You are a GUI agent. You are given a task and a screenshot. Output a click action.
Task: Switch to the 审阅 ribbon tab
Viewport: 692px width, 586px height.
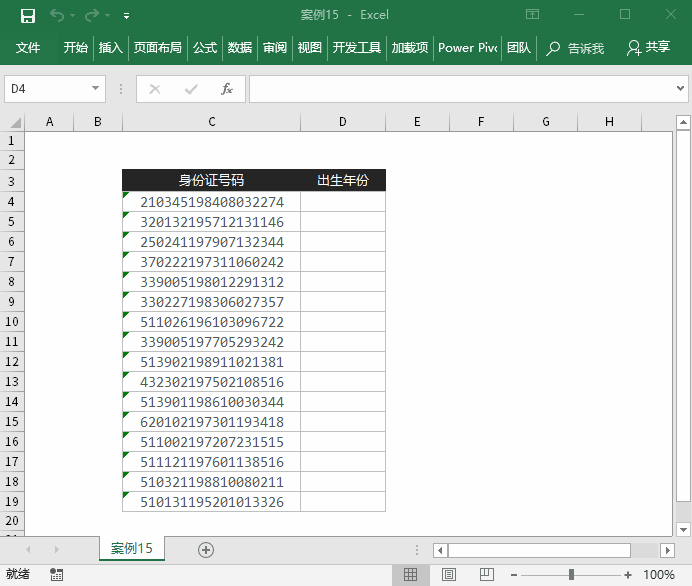pos(275,47)
